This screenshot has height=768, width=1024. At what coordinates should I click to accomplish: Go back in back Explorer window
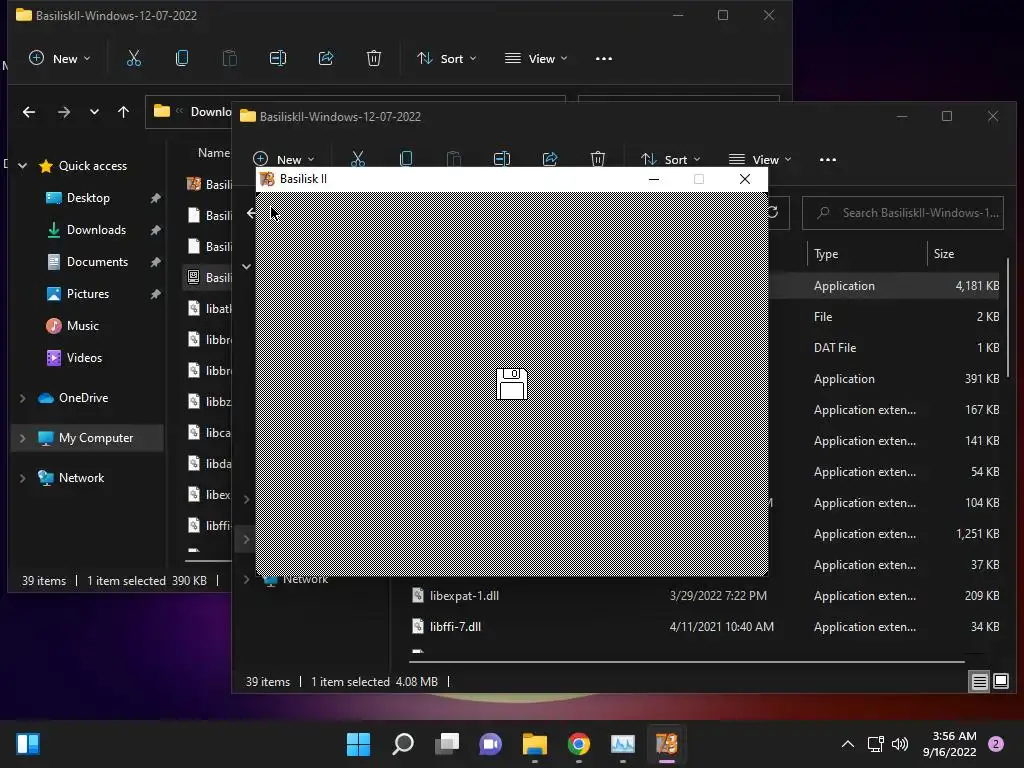(29, 112)
